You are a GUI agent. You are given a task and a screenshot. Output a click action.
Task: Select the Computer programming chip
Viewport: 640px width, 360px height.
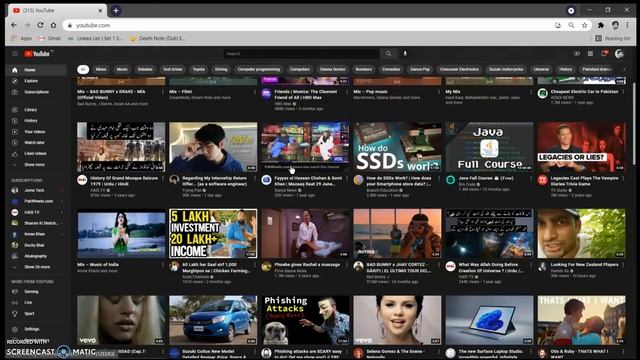[259, 69]
